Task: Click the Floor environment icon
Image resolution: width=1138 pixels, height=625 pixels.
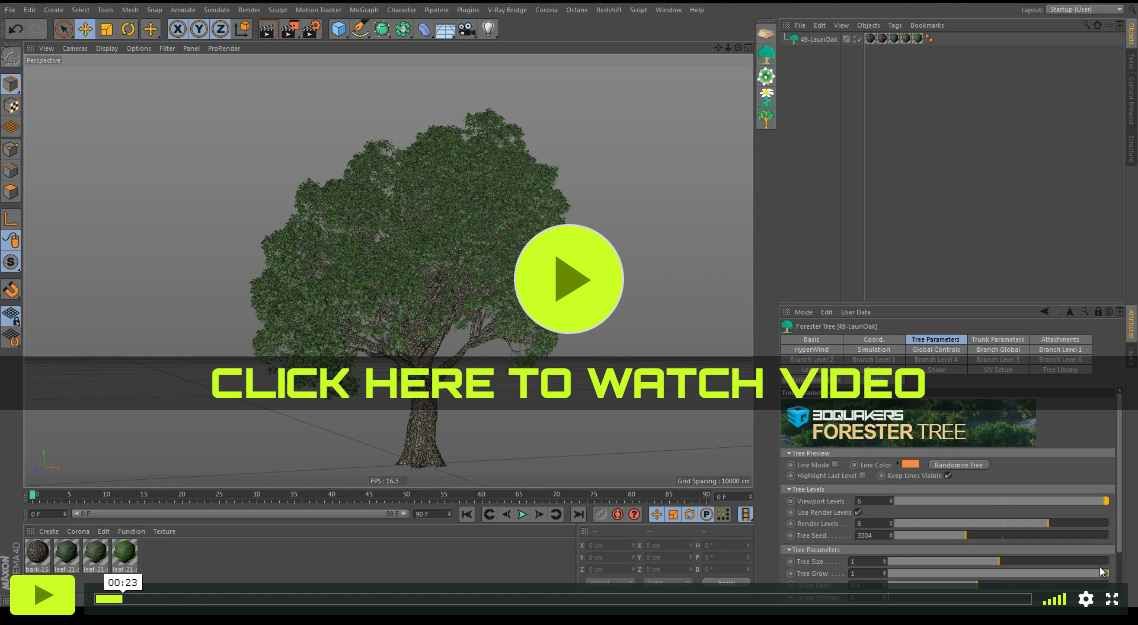Action: (446, 29)
